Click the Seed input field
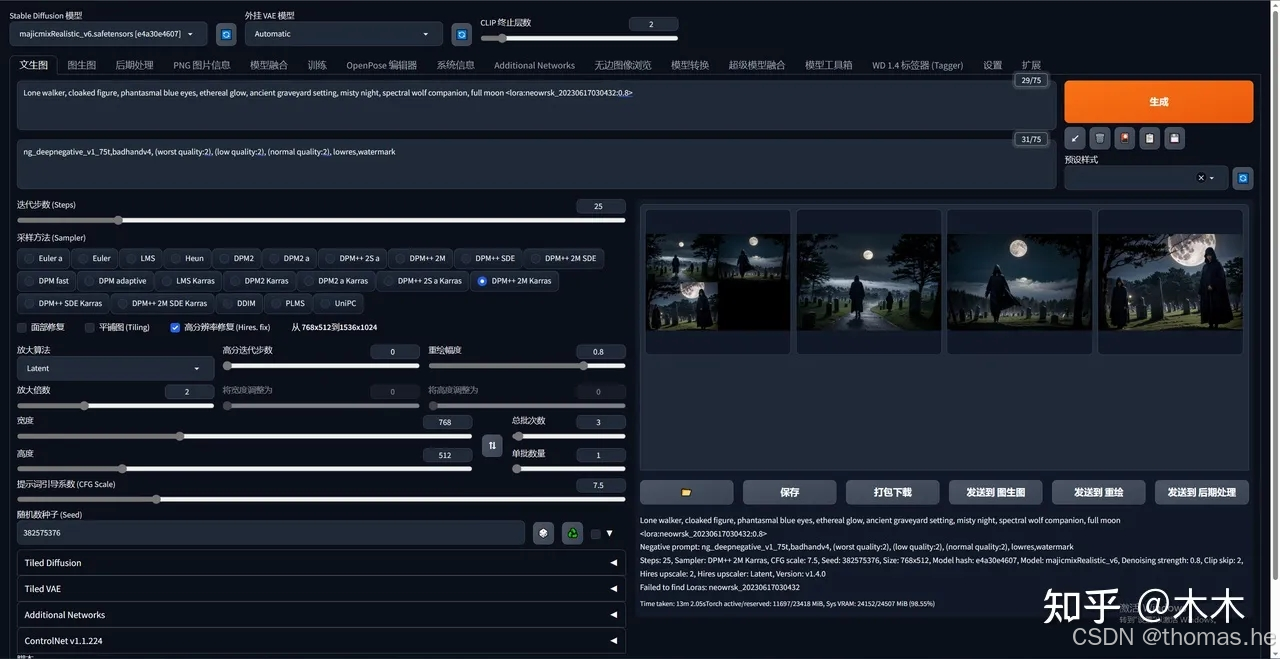Screen dimensions: 1280x659 point(270,533)
